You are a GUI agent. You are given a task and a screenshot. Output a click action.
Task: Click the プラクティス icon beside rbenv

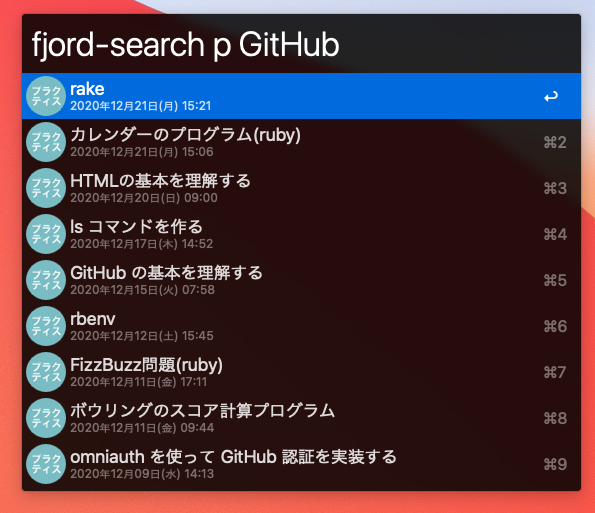(46, 326)
